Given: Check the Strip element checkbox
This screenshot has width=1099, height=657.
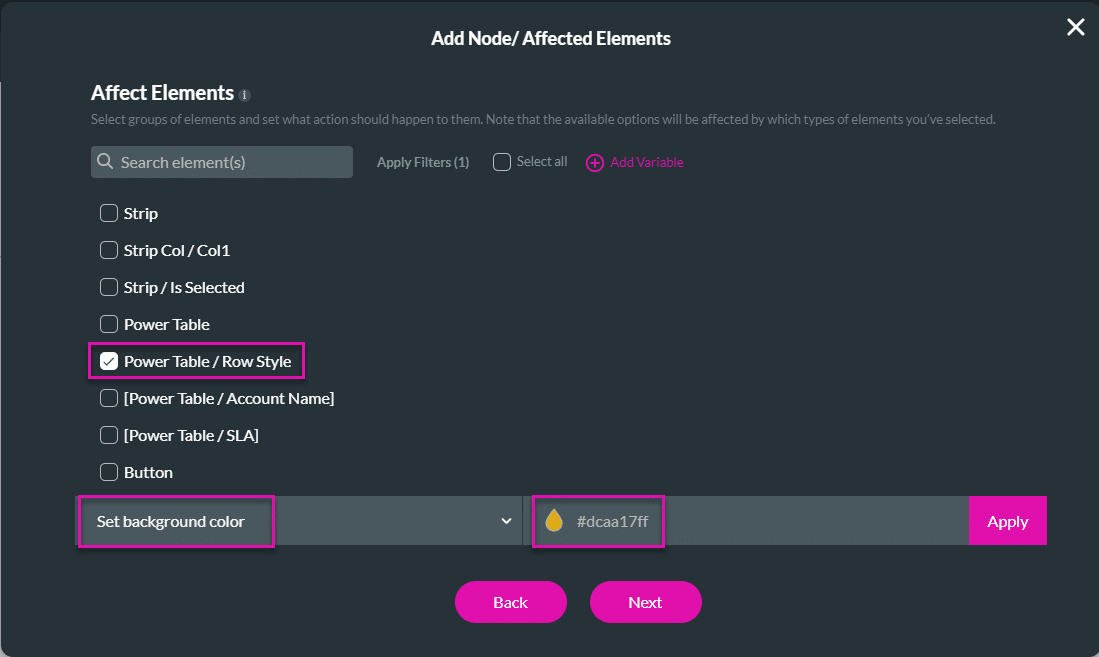Looking at the screenshot, I should [108, 213].
